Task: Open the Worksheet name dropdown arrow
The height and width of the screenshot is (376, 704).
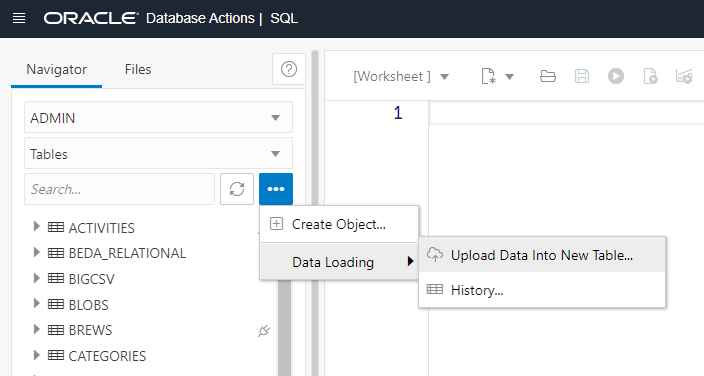Action: coord(444,77)
